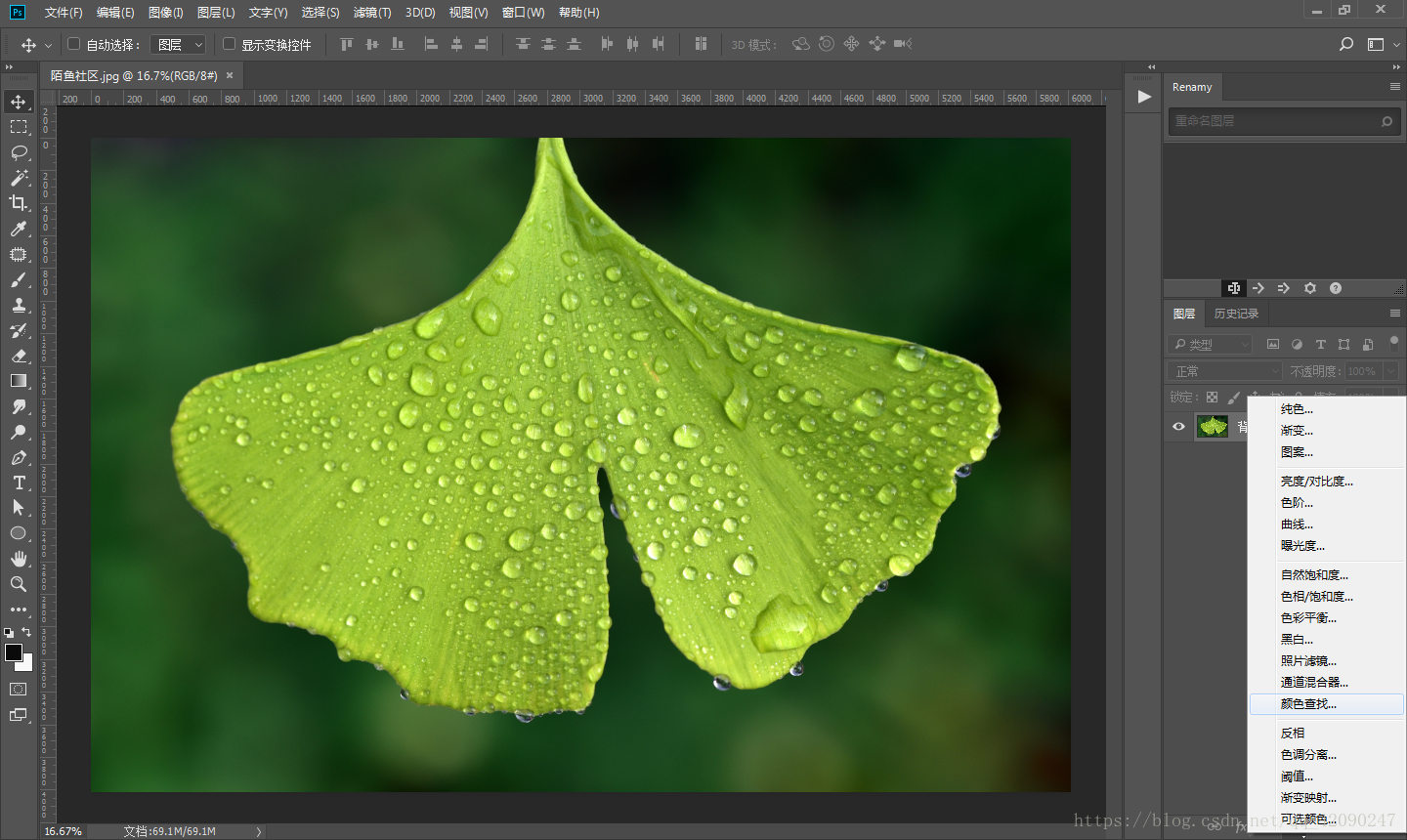
Task: Enable the 显示变换控件 checkbox
Action: 229,44
